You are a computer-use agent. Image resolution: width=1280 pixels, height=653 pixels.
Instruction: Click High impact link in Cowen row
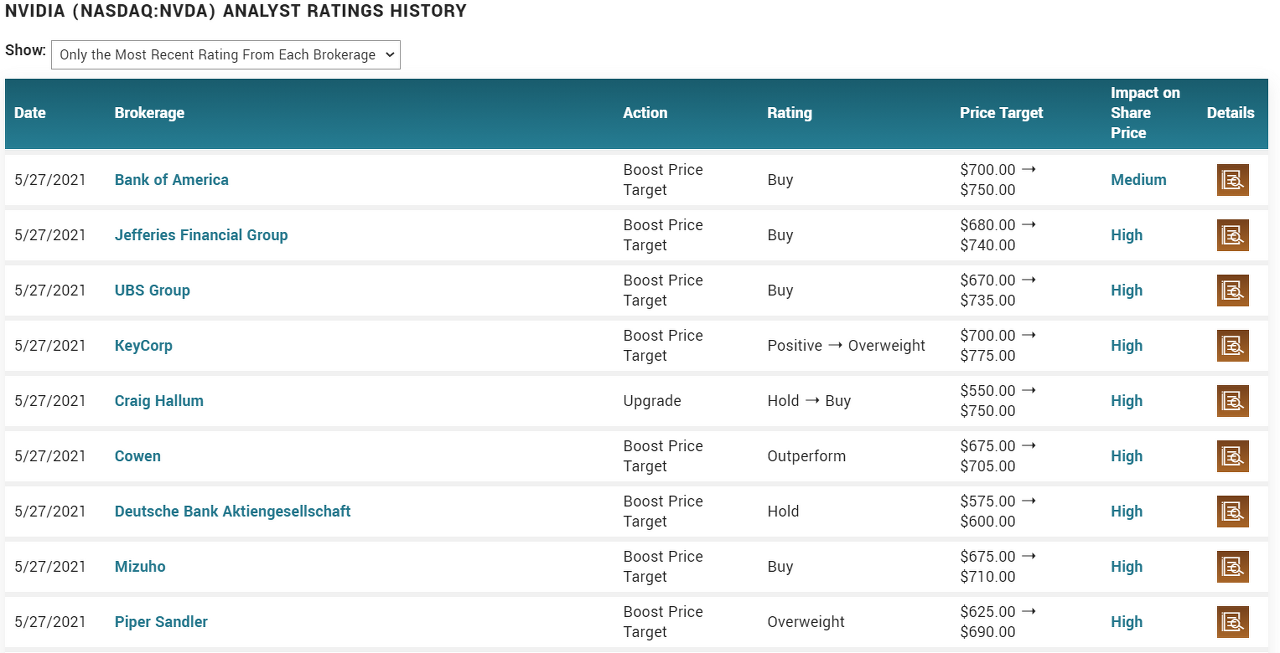coord(1127,456)
